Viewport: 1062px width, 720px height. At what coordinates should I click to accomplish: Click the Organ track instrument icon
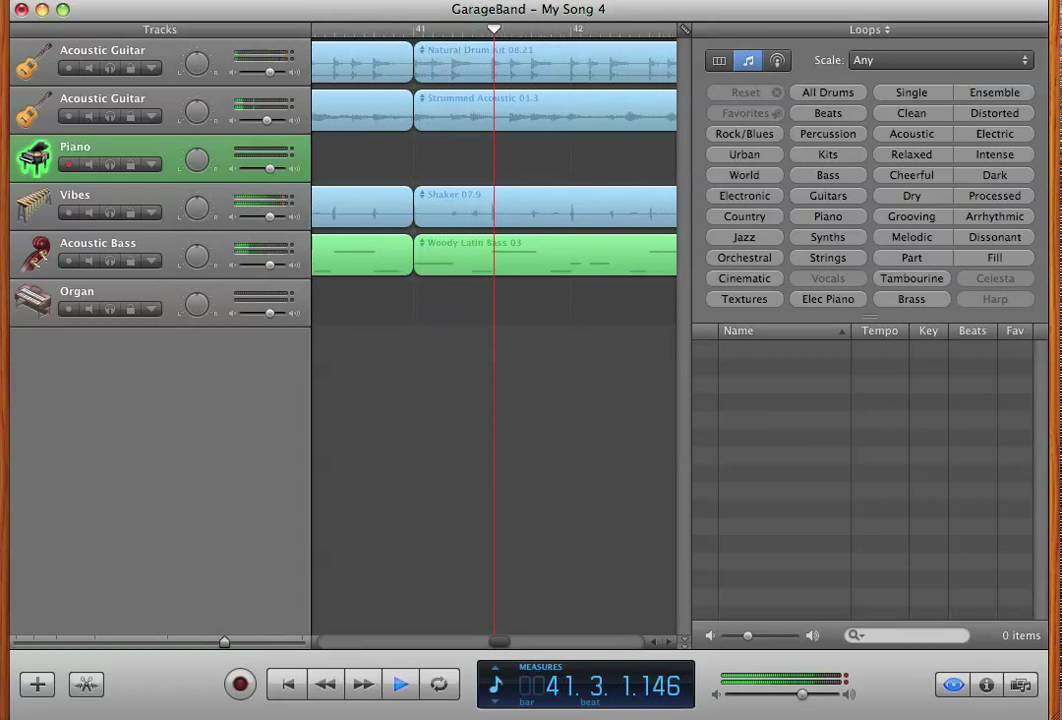click(x=33, y=302)
